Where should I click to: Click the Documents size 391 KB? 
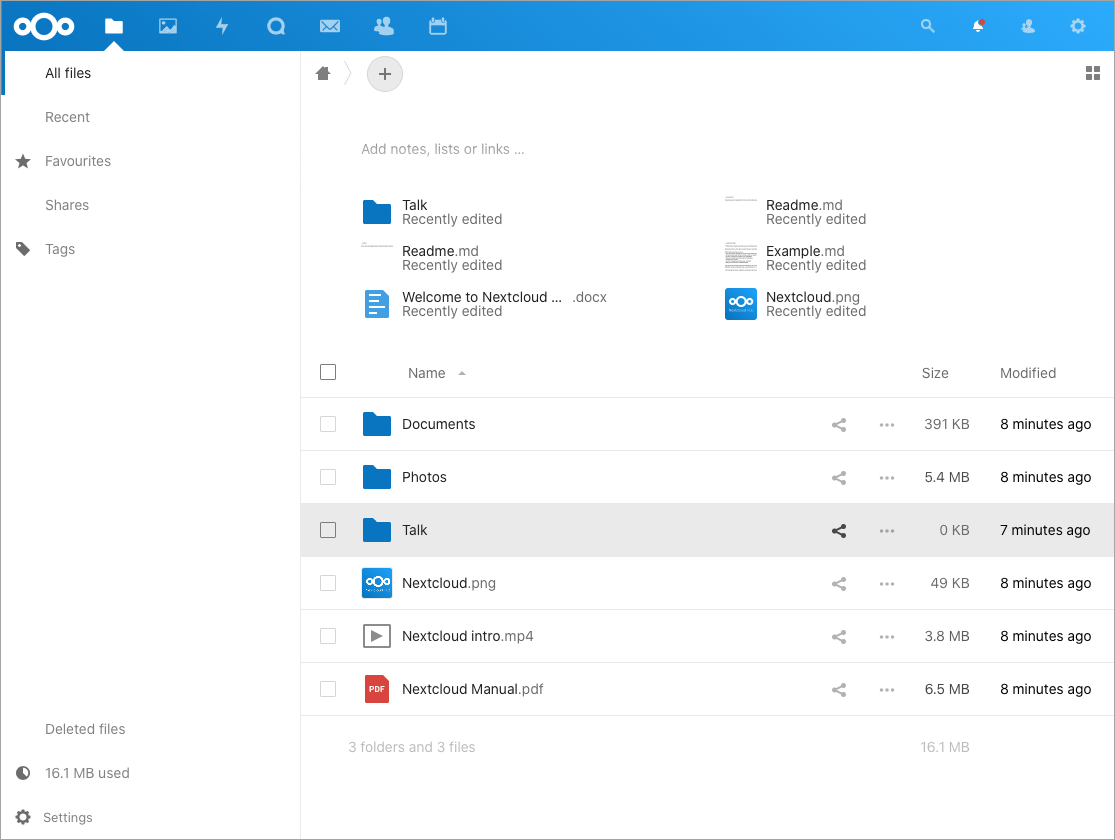pos(947,425)
